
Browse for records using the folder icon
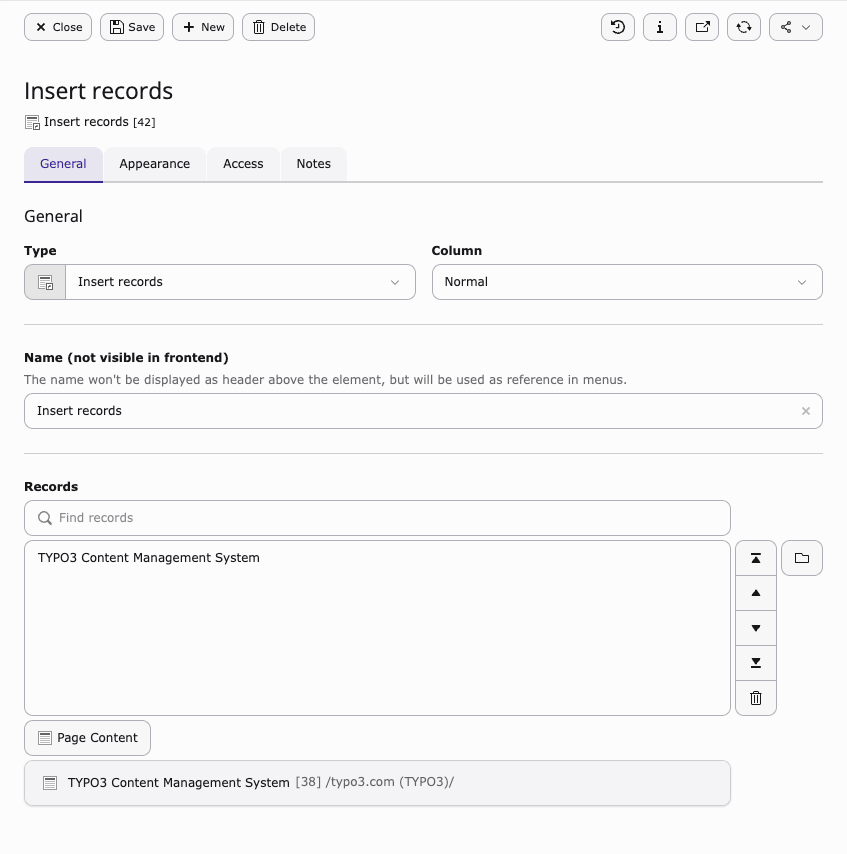pos(802,558)
